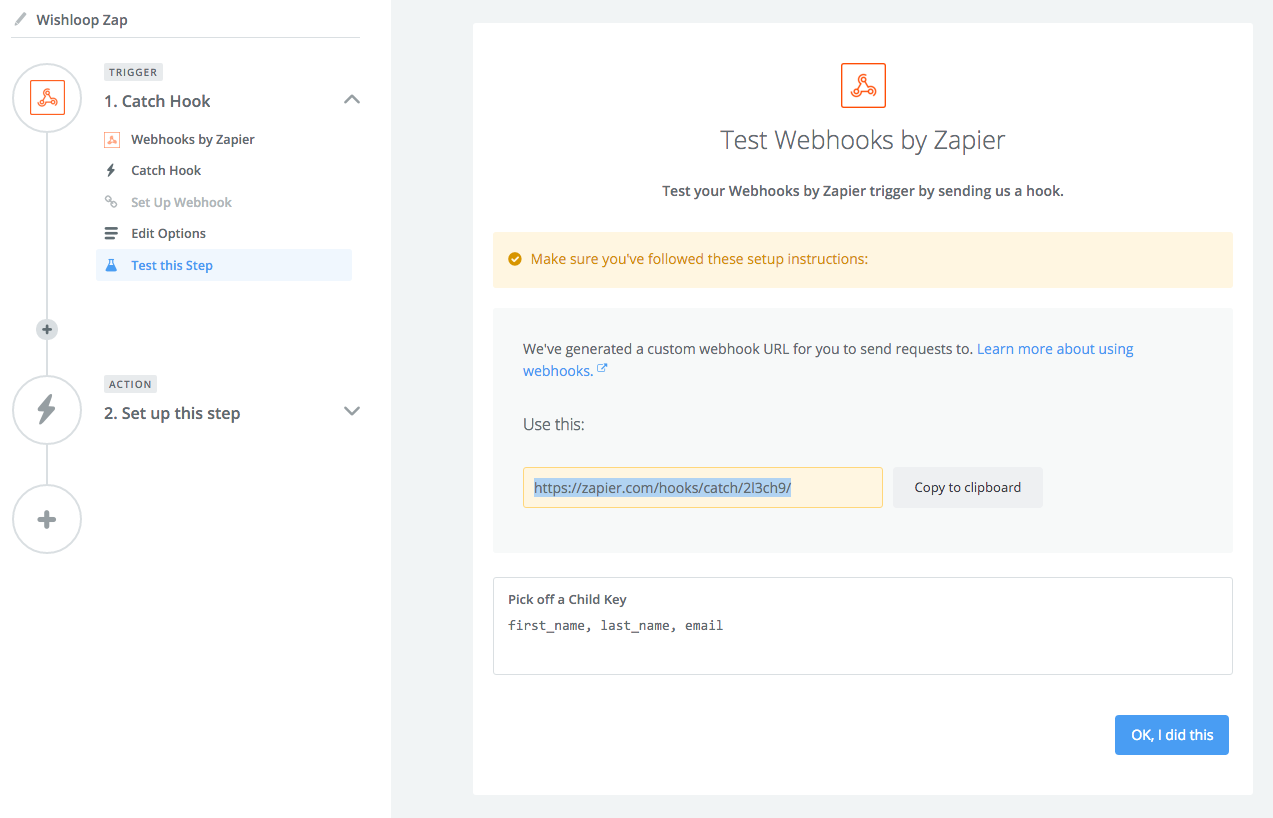The height and width of the screenshot is (818, 1273).
Task: Click the OK, I did this button
Action: tap(1171, 735)
